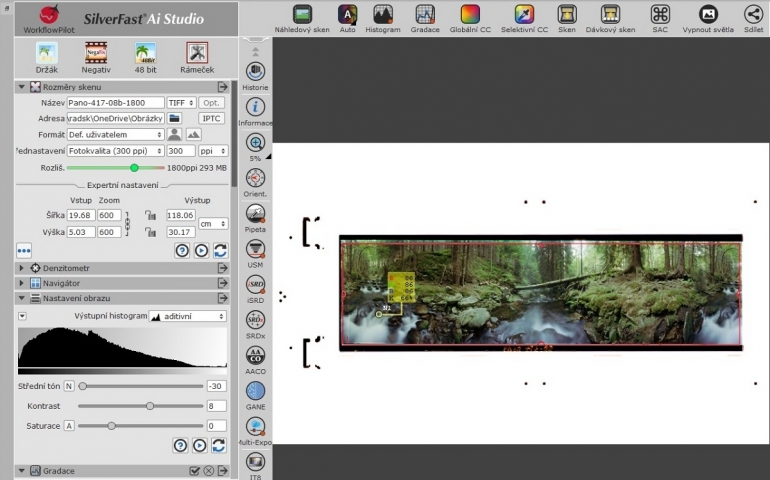Click Vypnout světla icon
Screen dimensions: 770x480
(708, 15)
